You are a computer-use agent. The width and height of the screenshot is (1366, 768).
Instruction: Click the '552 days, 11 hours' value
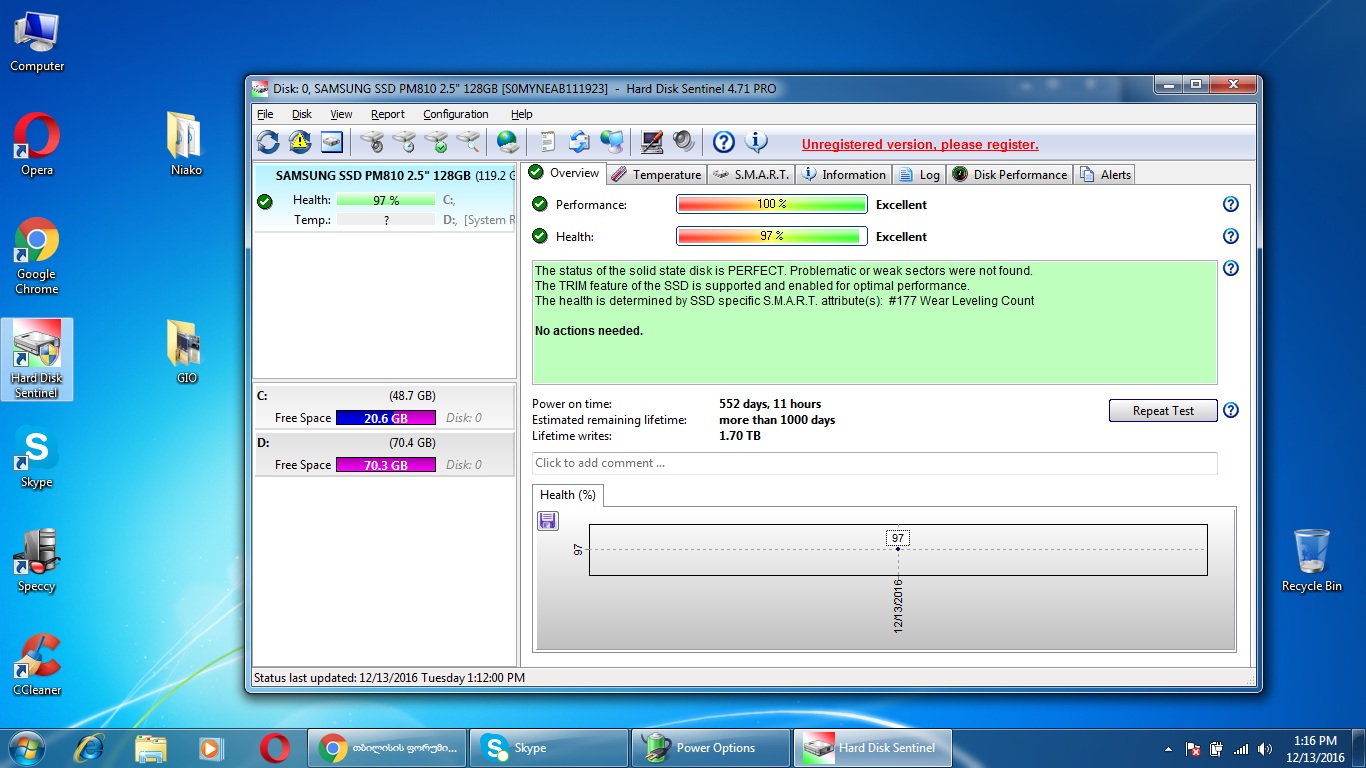[x=770, y=404]
